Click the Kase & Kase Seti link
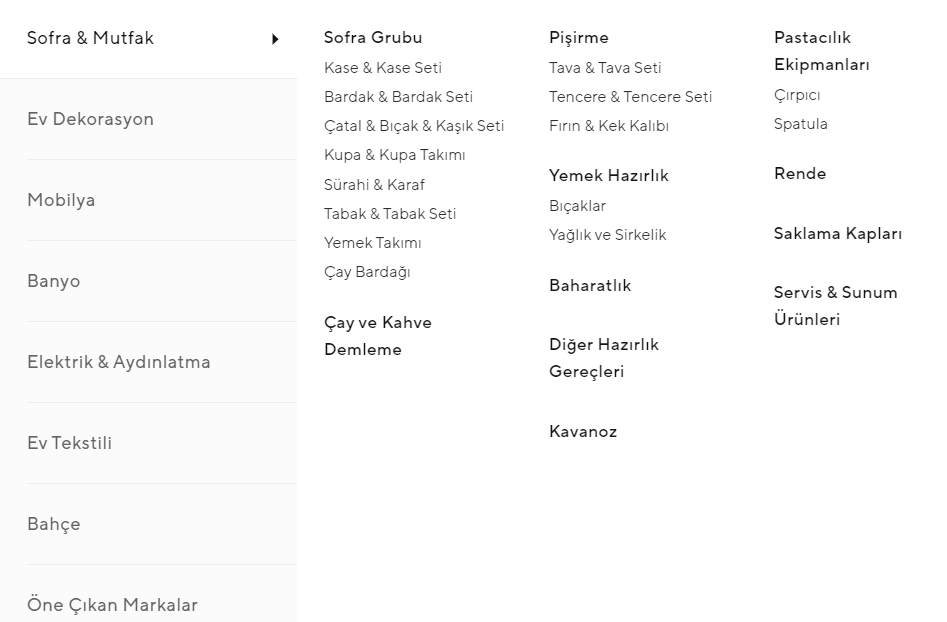This screenshot has height=622, width=947. 383,68
